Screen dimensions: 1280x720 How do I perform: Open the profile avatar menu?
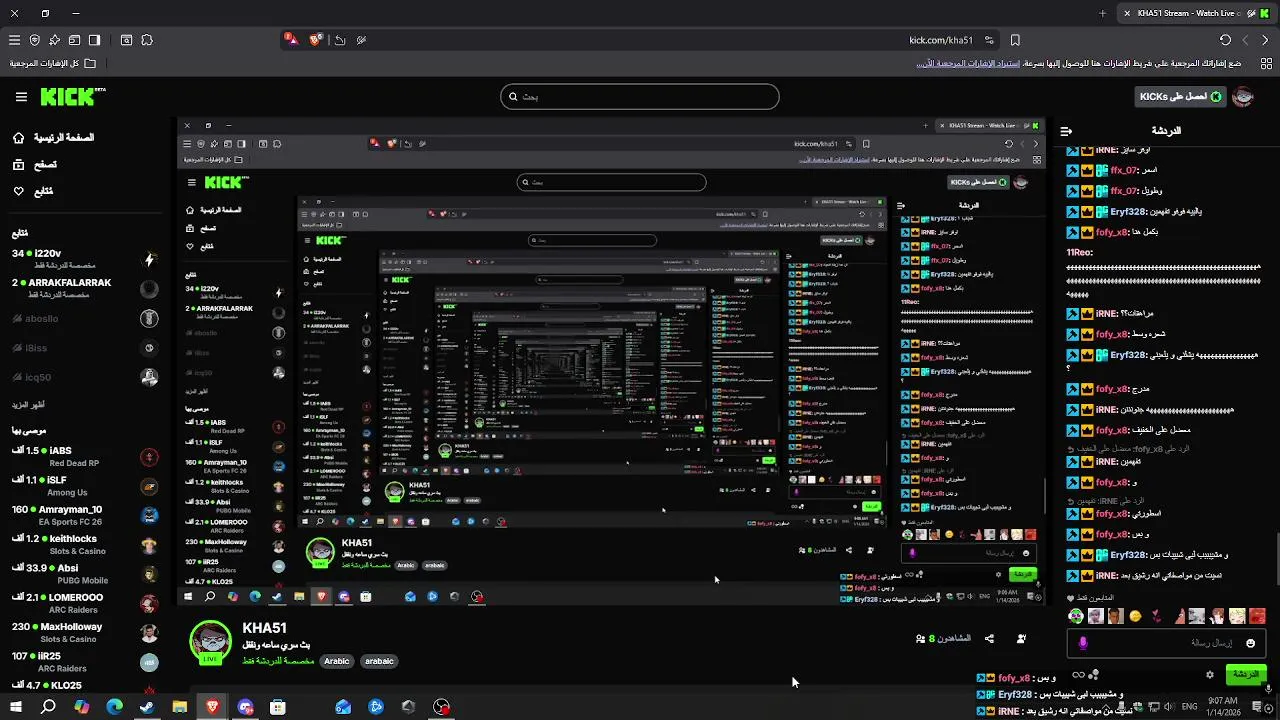click(1243, 97)
